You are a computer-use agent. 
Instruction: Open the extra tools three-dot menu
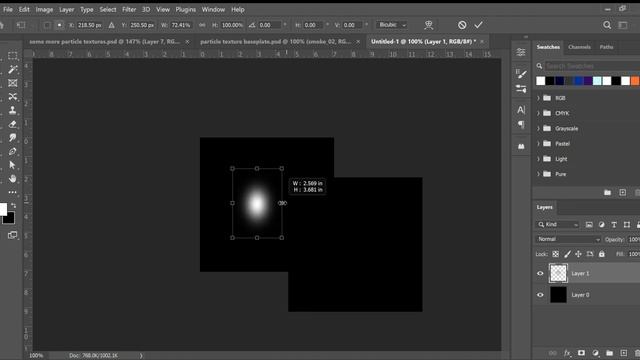(13, 192)
